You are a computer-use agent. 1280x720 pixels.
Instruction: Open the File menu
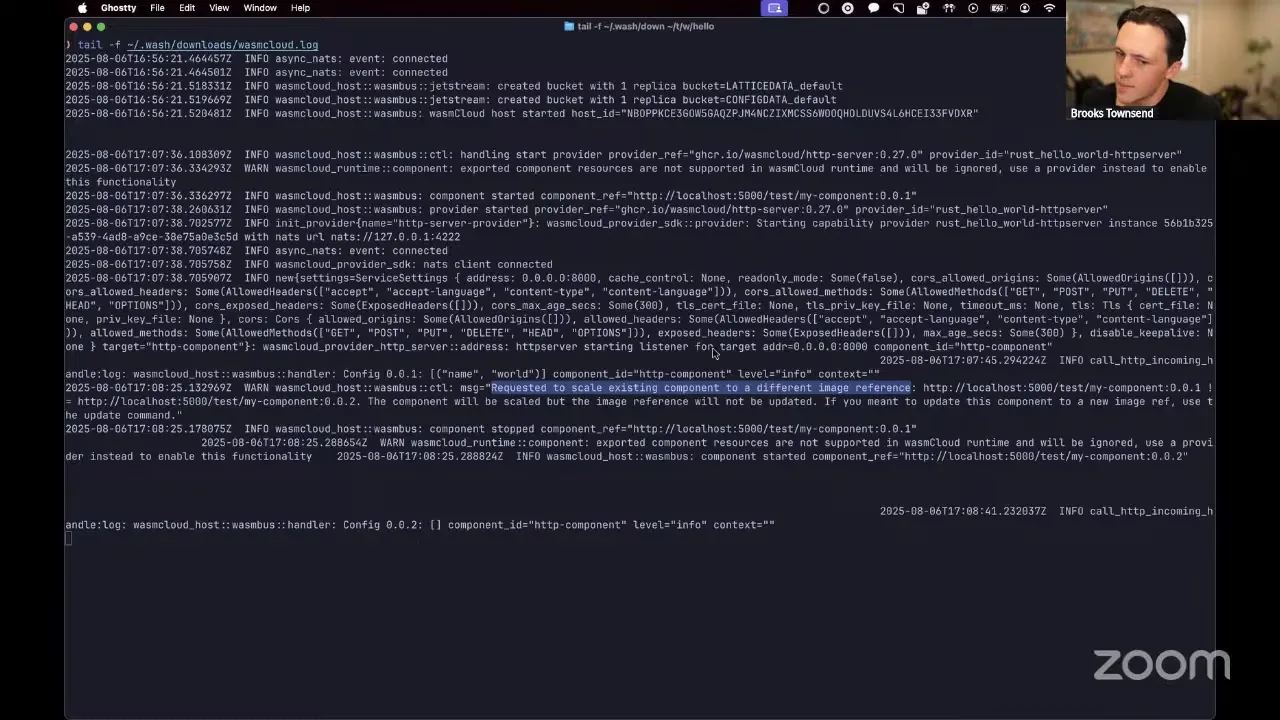tap(157, 8)
